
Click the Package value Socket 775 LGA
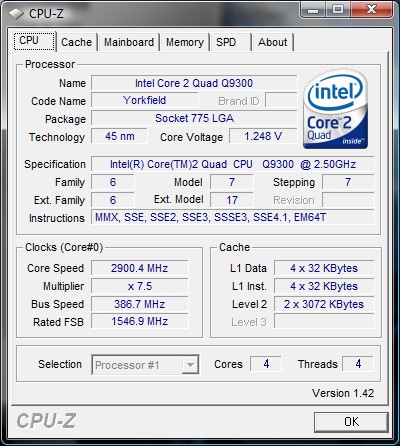(194, 118)
